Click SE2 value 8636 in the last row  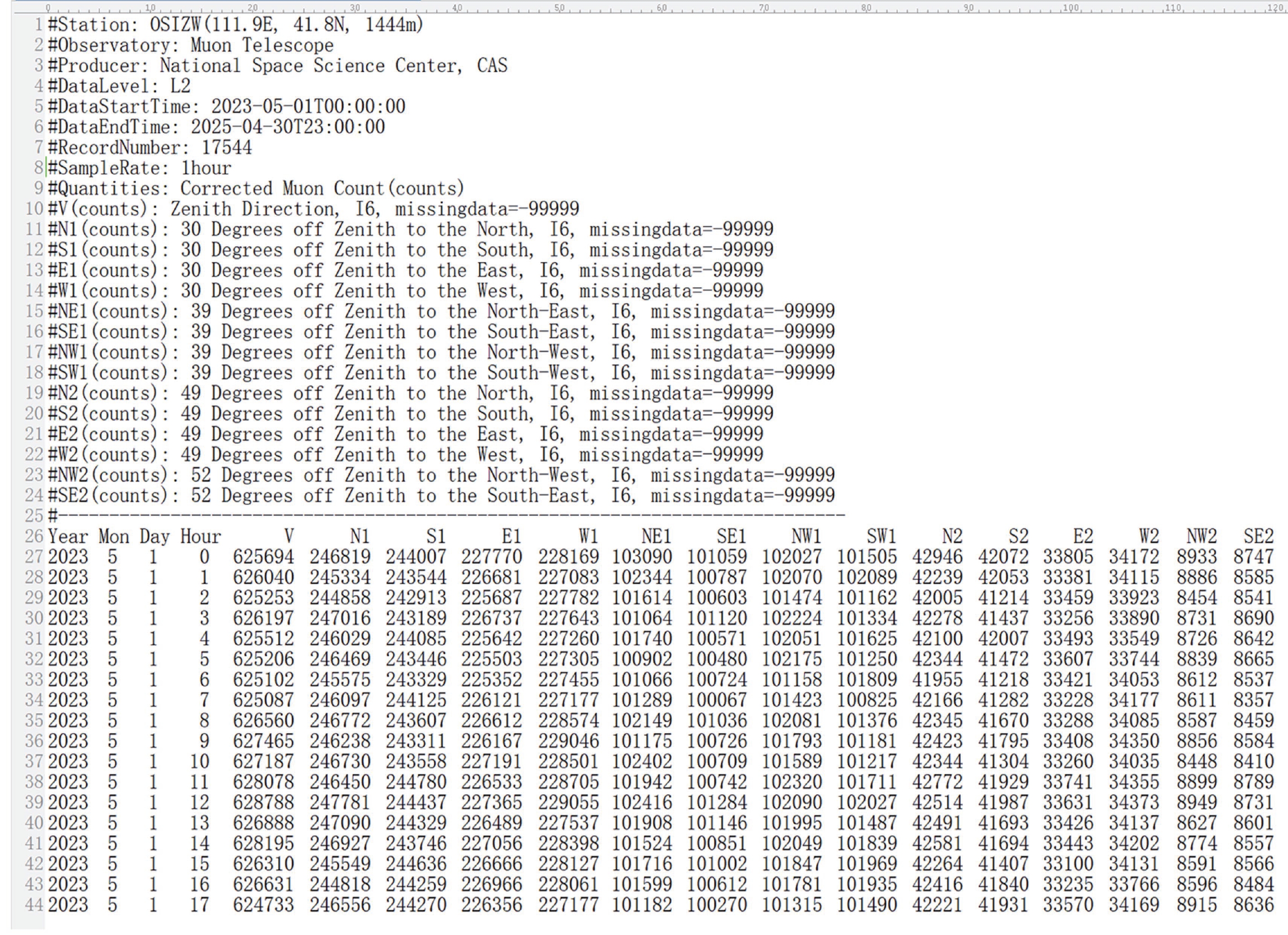[1253, 904]
